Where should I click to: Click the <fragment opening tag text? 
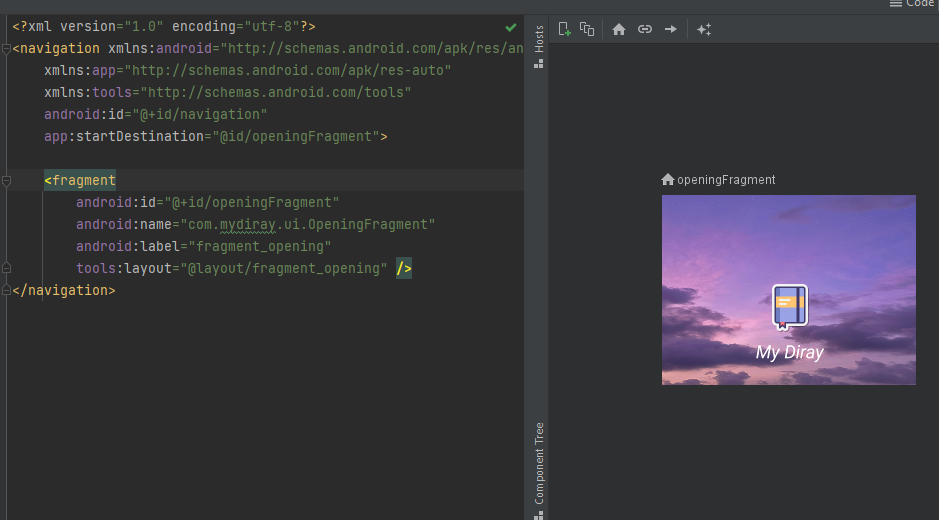click(x=80, y=180)
